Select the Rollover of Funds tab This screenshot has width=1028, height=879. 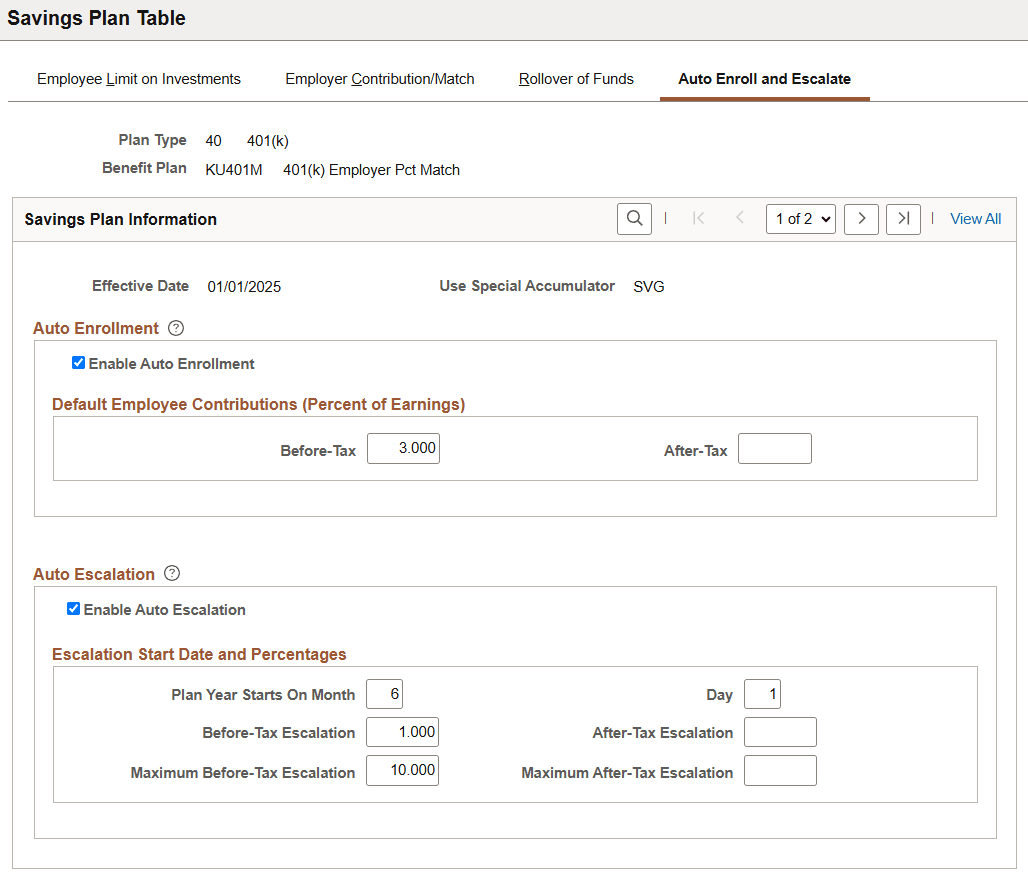point(576,78)
